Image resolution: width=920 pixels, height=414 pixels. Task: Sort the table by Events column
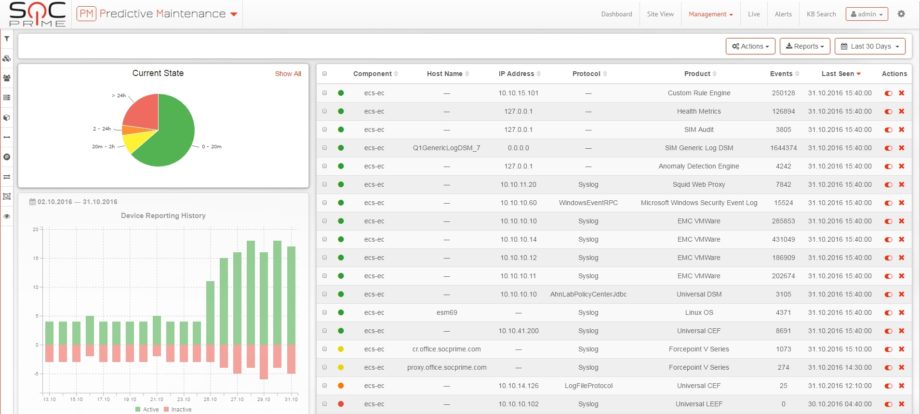784,74
